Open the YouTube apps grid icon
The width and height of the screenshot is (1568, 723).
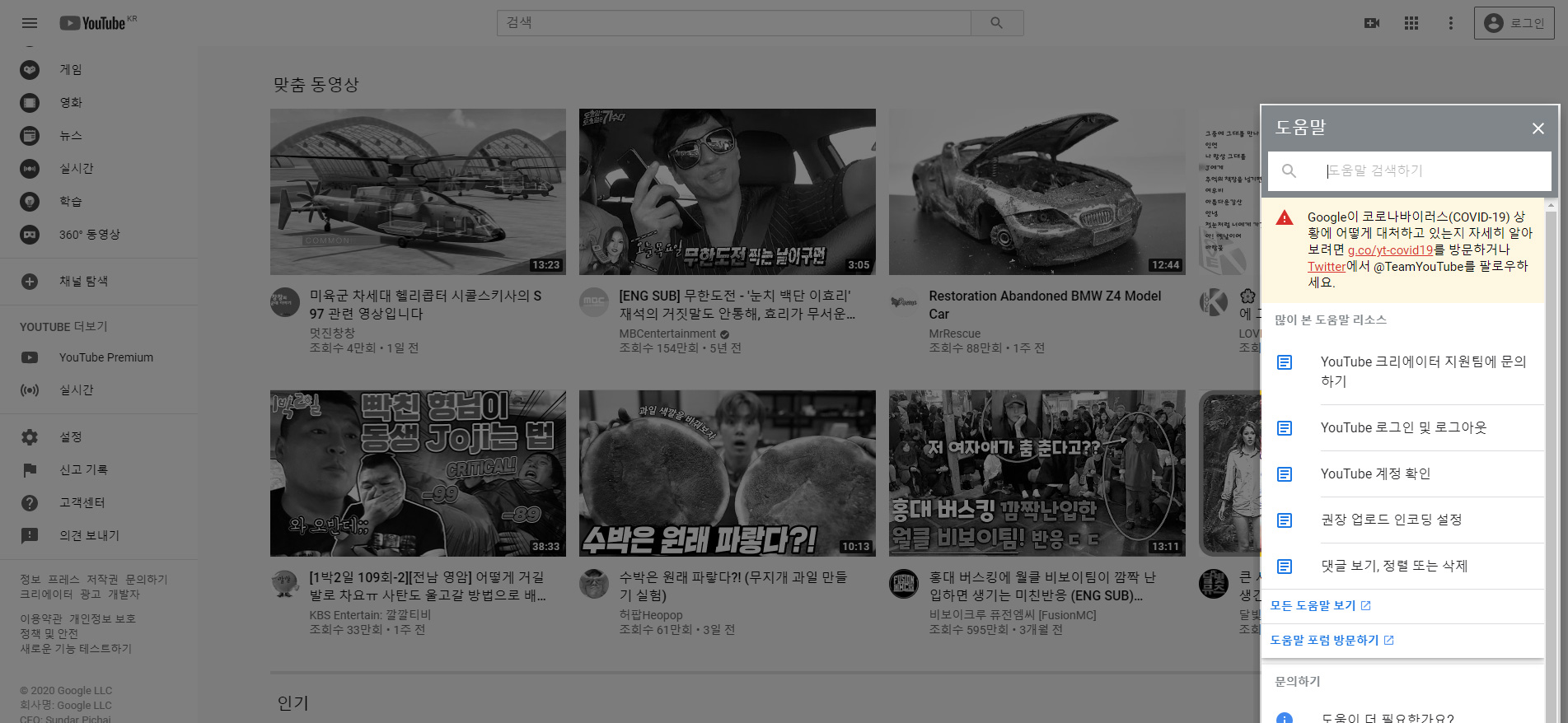click(1411, 23)
